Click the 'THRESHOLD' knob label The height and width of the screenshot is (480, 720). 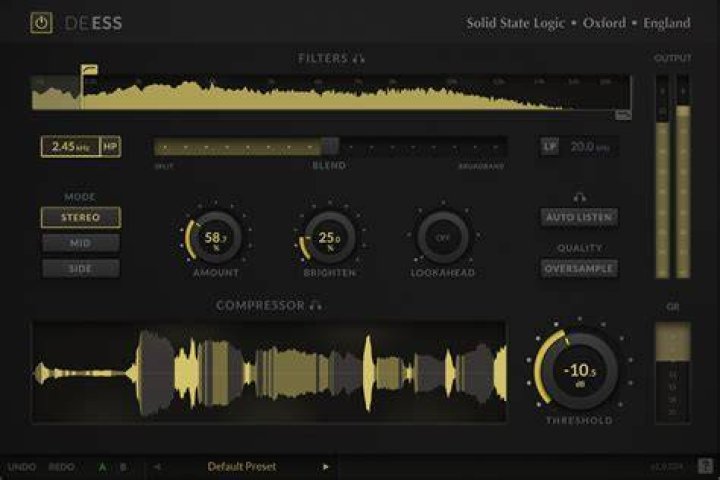[579, 420]
